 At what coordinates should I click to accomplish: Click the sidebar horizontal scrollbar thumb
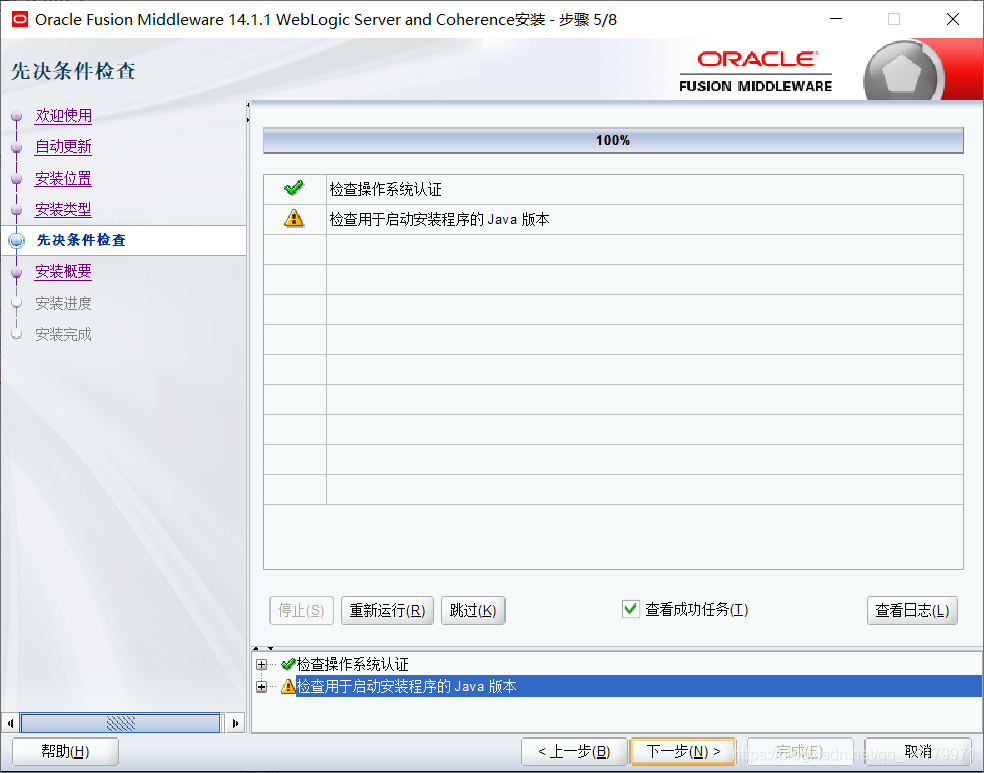click(x=120, y=723)
